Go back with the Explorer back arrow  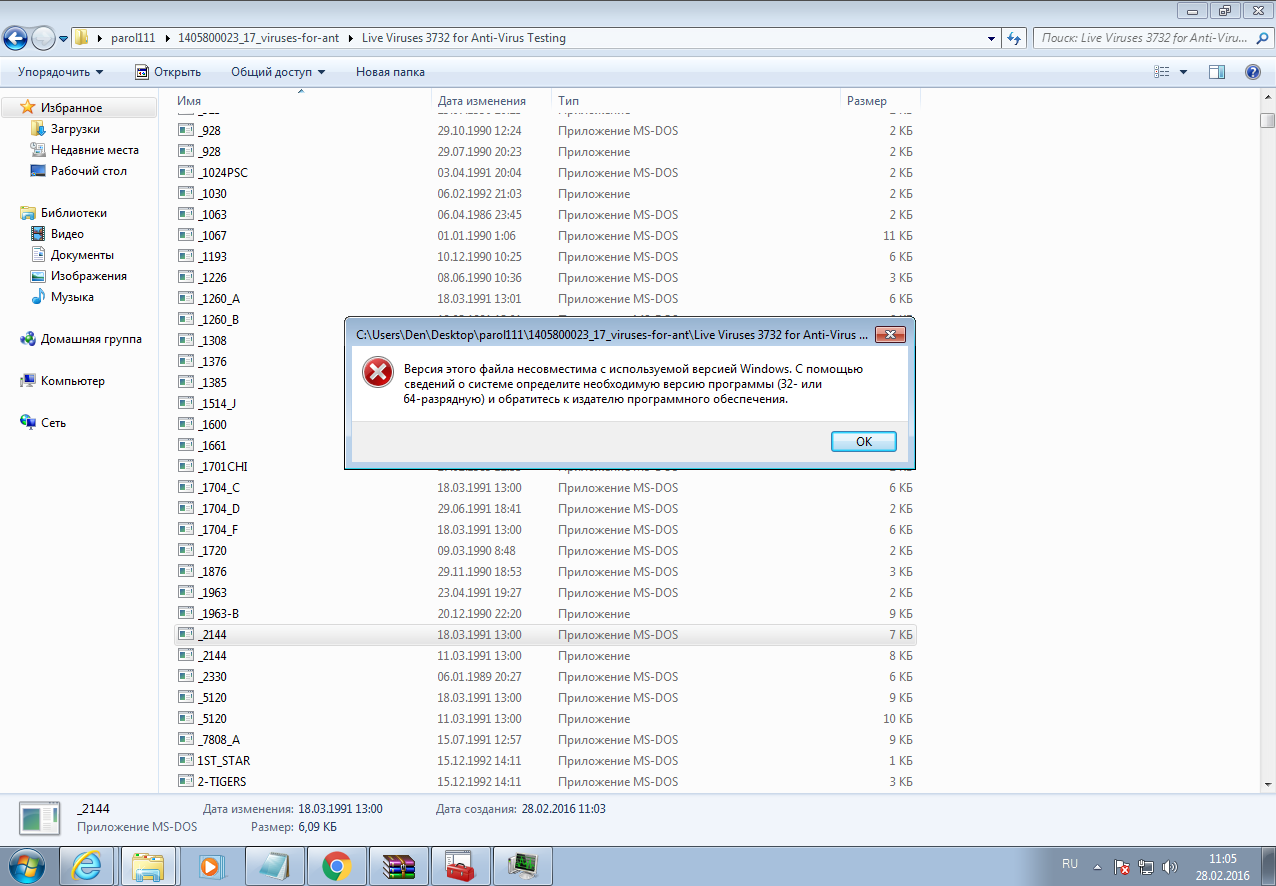[x=16, y=38]
